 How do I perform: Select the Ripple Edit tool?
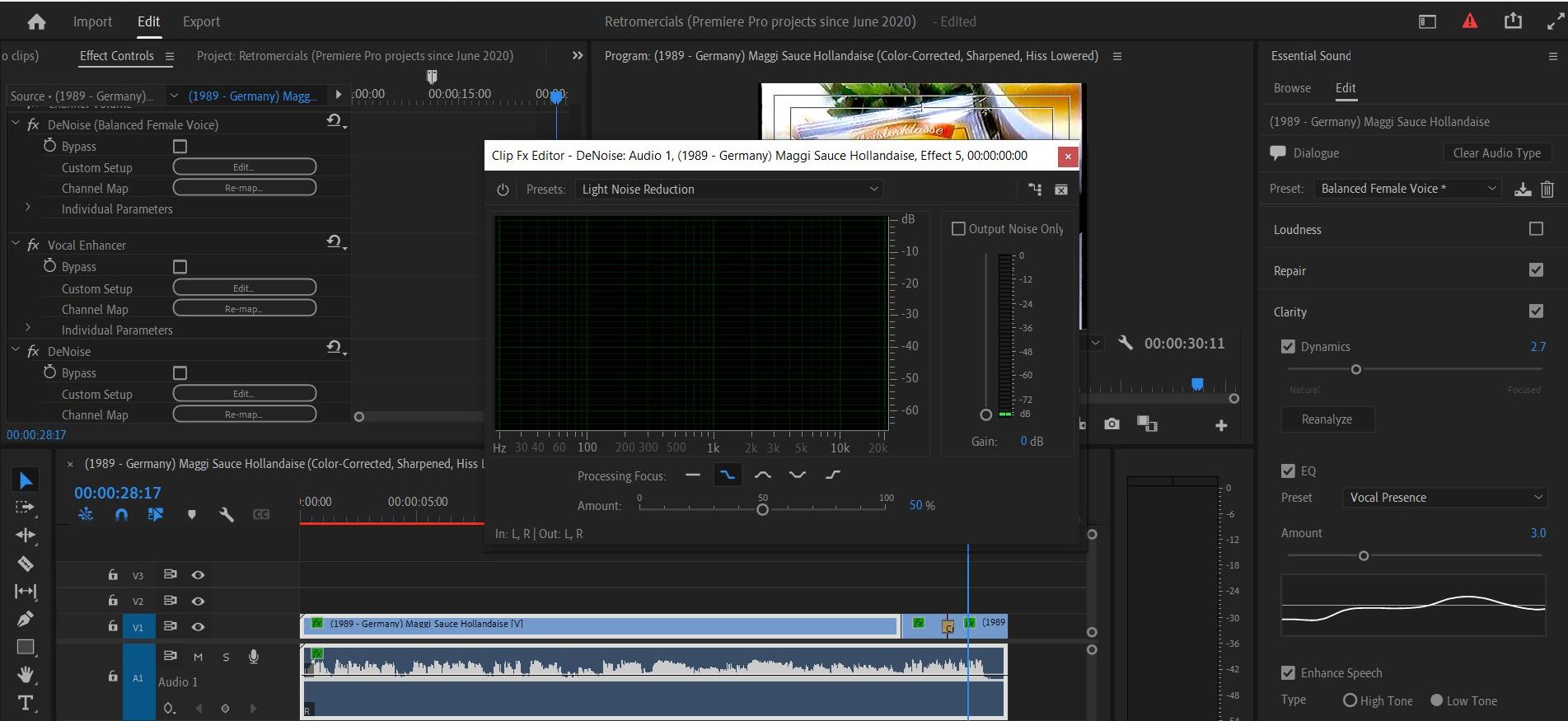pyautogui.click(x=26, y=536)
